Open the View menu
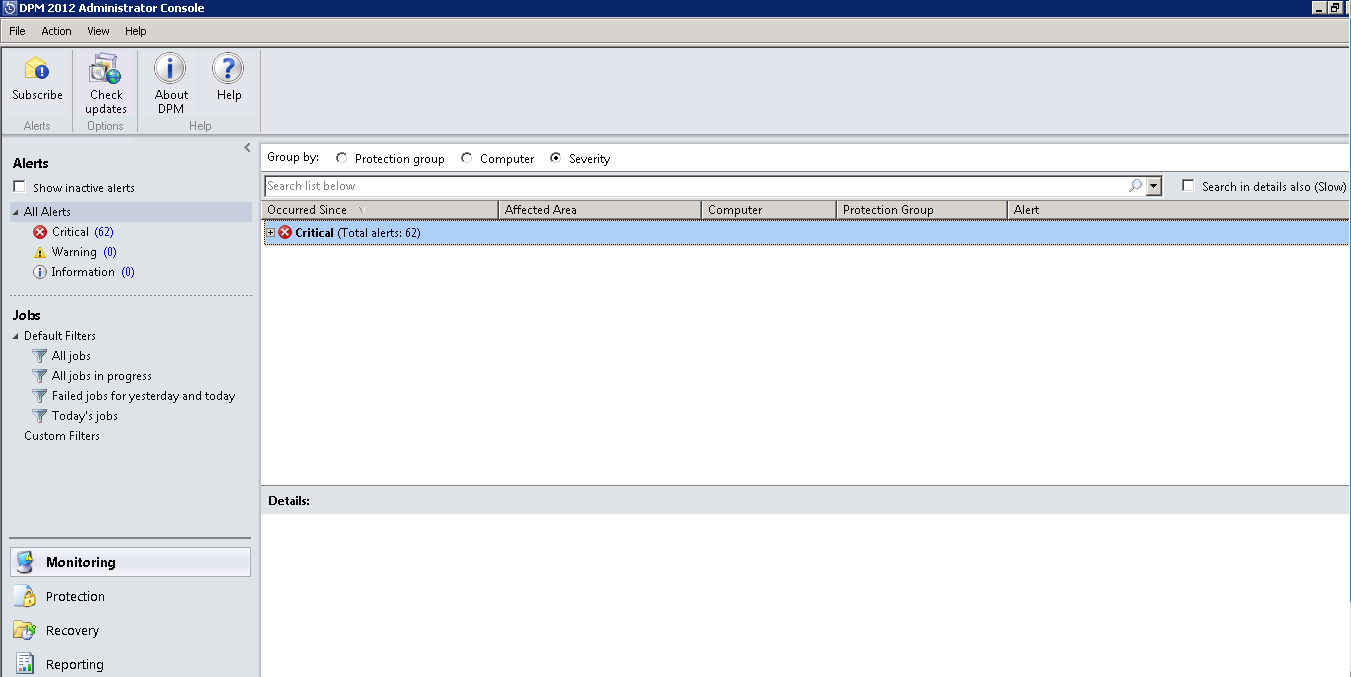The width and height of the screenshot is (1351, 677). click(x=98, y=31)
